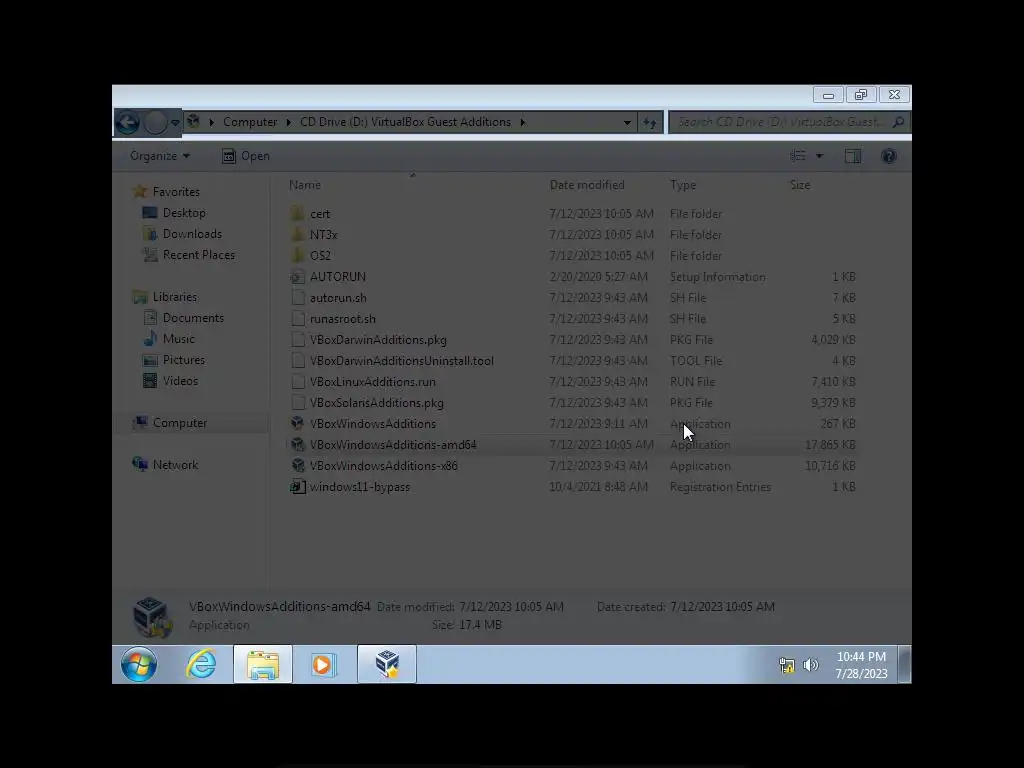Click the magnifier search icon
Screen dimensions: 1024x768
(899, 122)
